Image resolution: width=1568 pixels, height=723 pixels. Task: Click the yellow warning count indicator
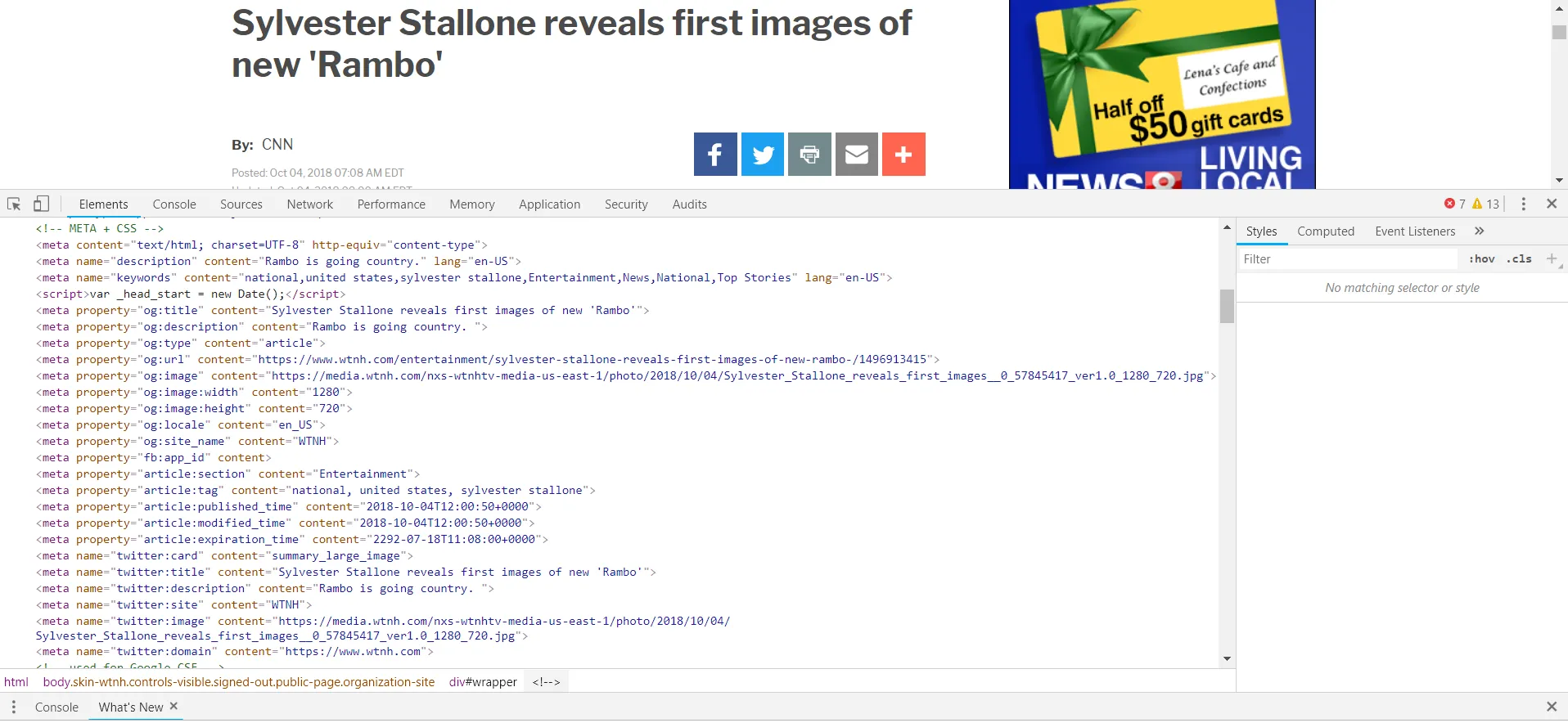[1485, 204]
